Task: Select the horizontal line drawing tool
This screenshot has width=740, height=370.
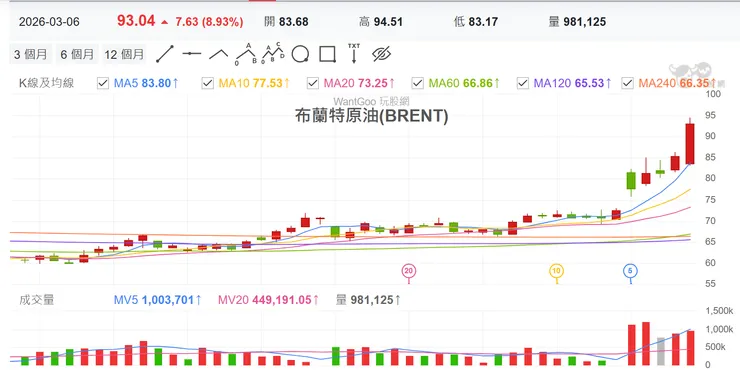Action: pyautogui.click(x=192, y=54)
